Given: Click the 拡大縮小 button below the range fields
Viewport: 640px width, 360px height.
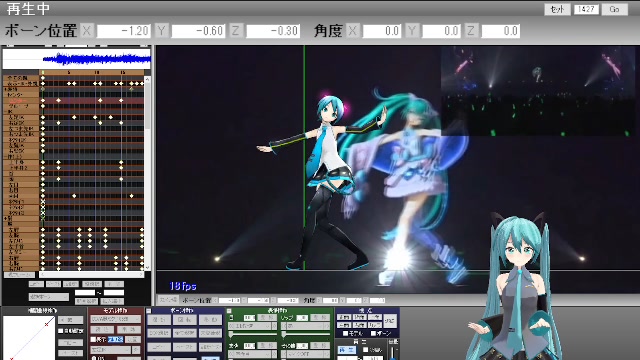Looking at the screenshot, I should (x=112, y=301).
